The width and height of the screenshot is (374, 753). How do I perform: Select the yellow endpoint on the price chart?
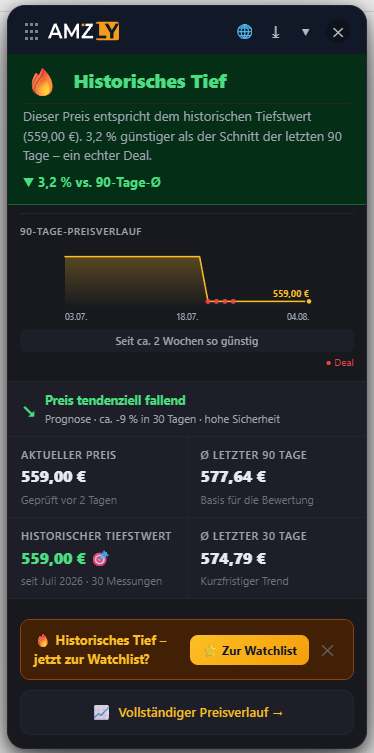[x=309, y=302]
